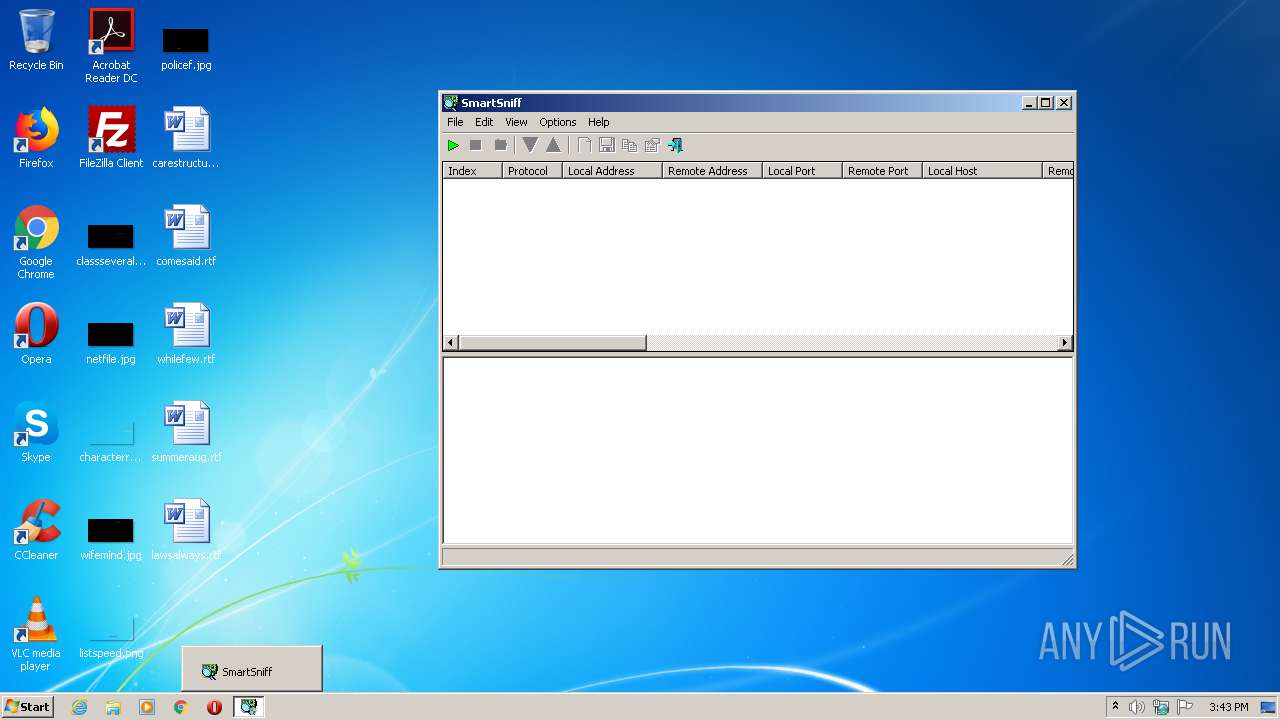This screenshot has height=720, width=1280.
Task: Select the carestructu... document icon
Action: tap(186, 138)
